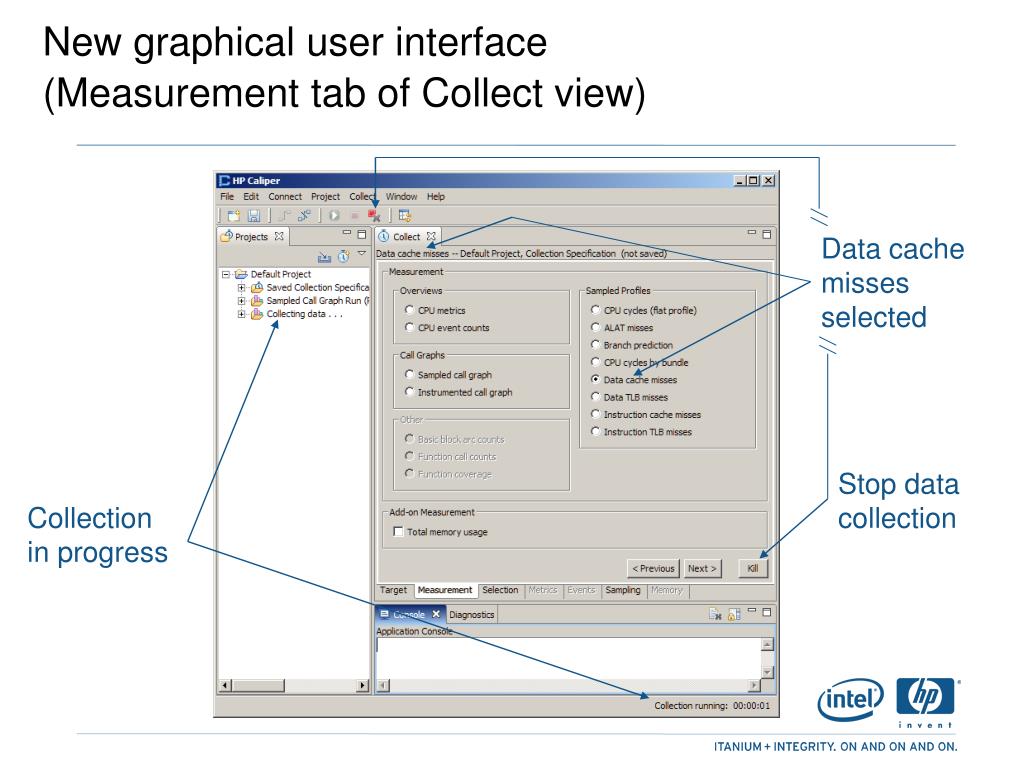The width and height of the screenshot is (1024, 768).
Task: Click the Save floppy disk toolbar icon
Action: tap(254, 216)
